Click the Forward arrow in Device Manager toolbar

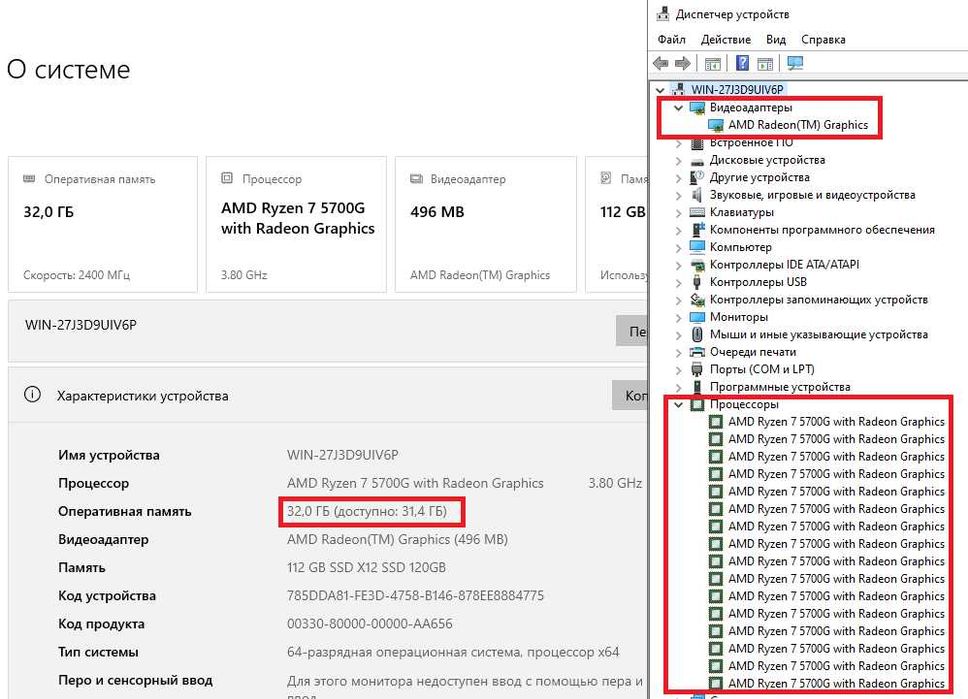coord(682,63)
